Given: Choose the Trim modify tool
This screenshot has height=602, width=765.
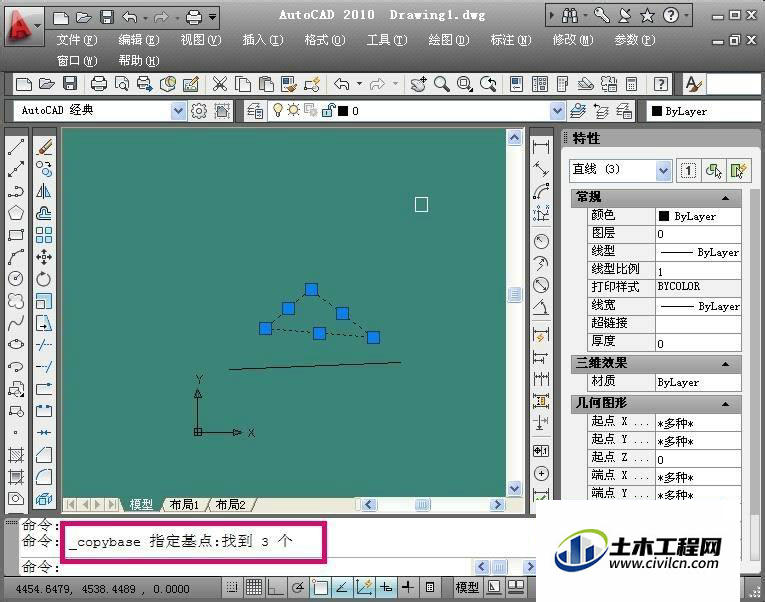Looking at the screenshot, I should [44, 345].
